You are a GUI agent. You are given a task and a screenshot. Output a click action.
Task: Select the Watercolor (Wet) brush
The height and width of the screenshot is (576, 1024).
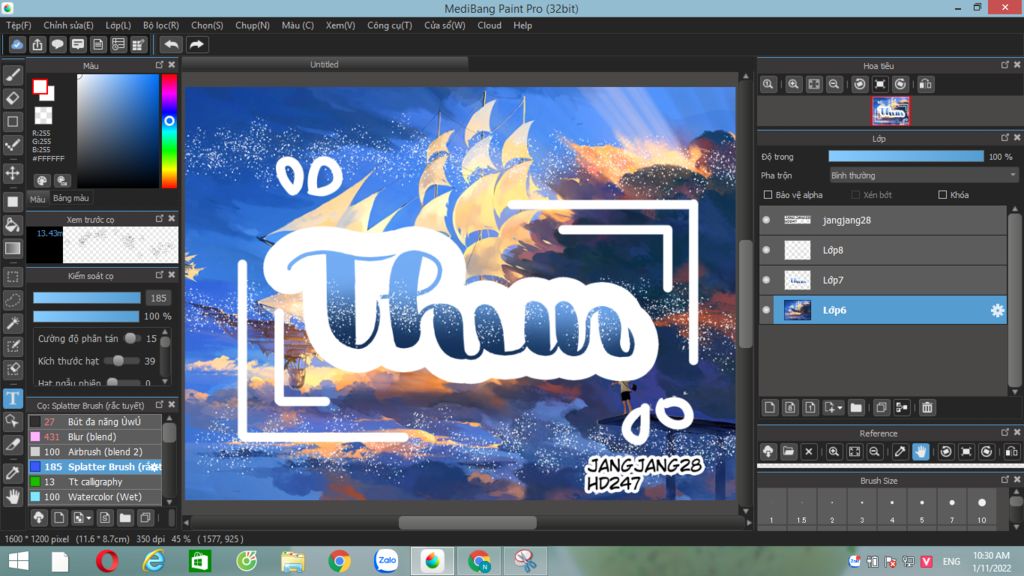[95, 497]
